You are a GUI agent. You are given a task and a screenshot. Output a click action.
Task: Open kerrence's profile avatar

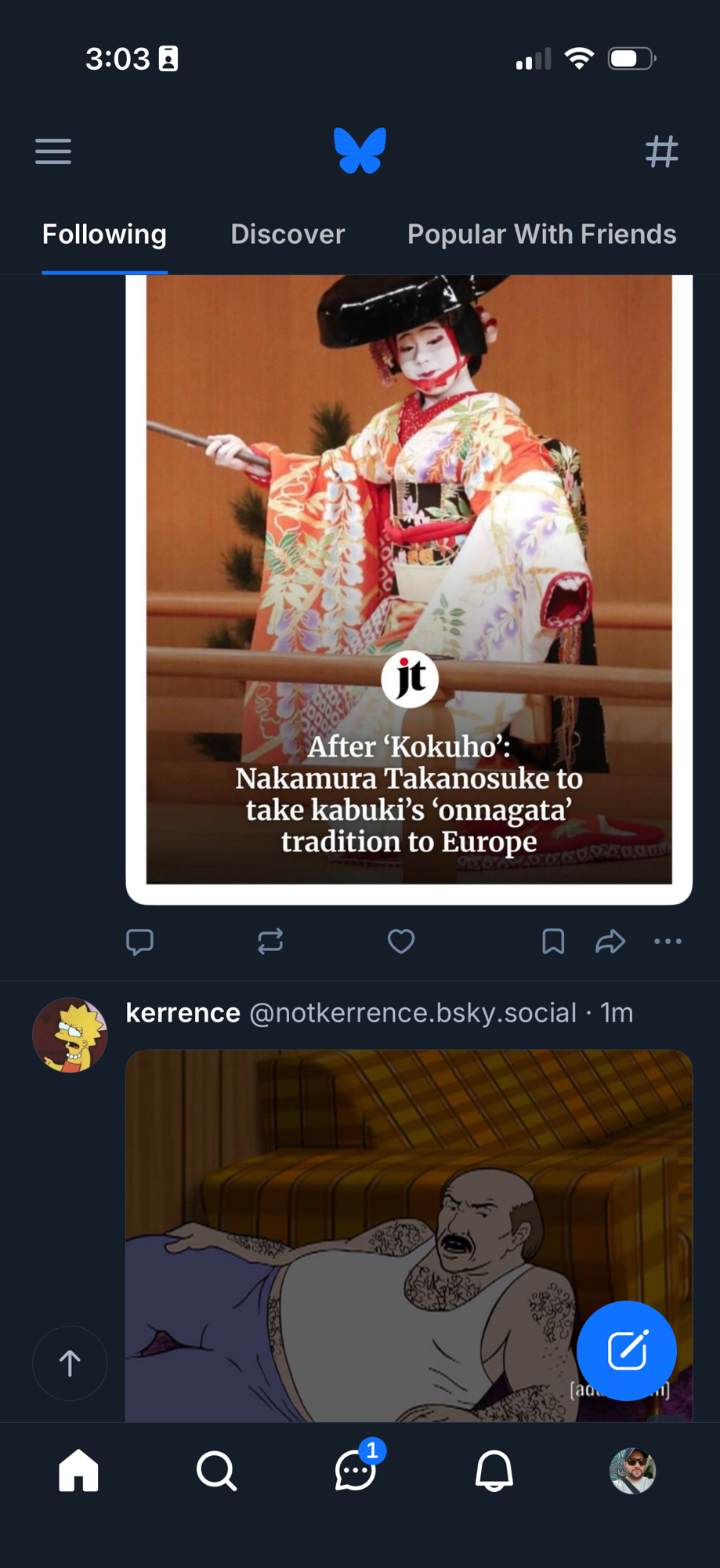coord(70,1035)
